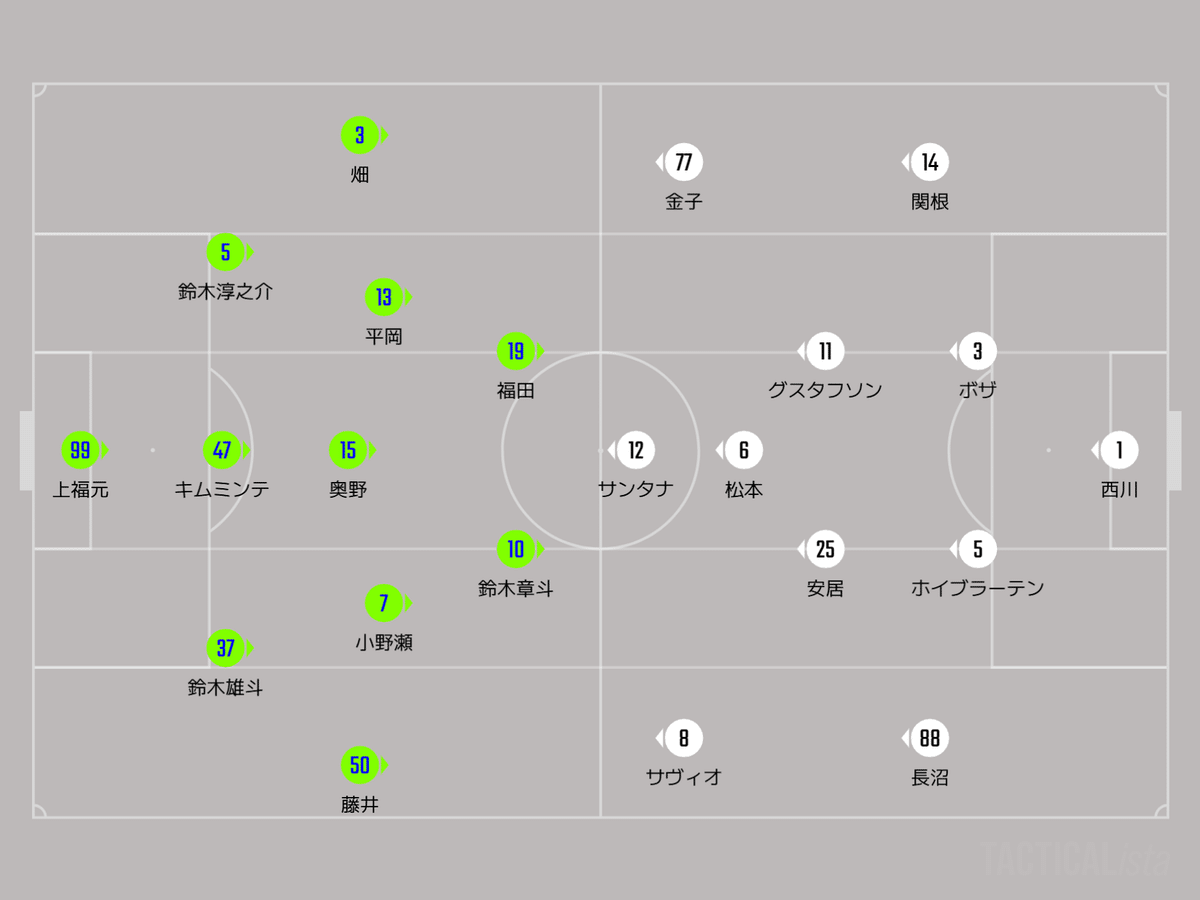Pick green player marker 19 福田

coord(517,351)
